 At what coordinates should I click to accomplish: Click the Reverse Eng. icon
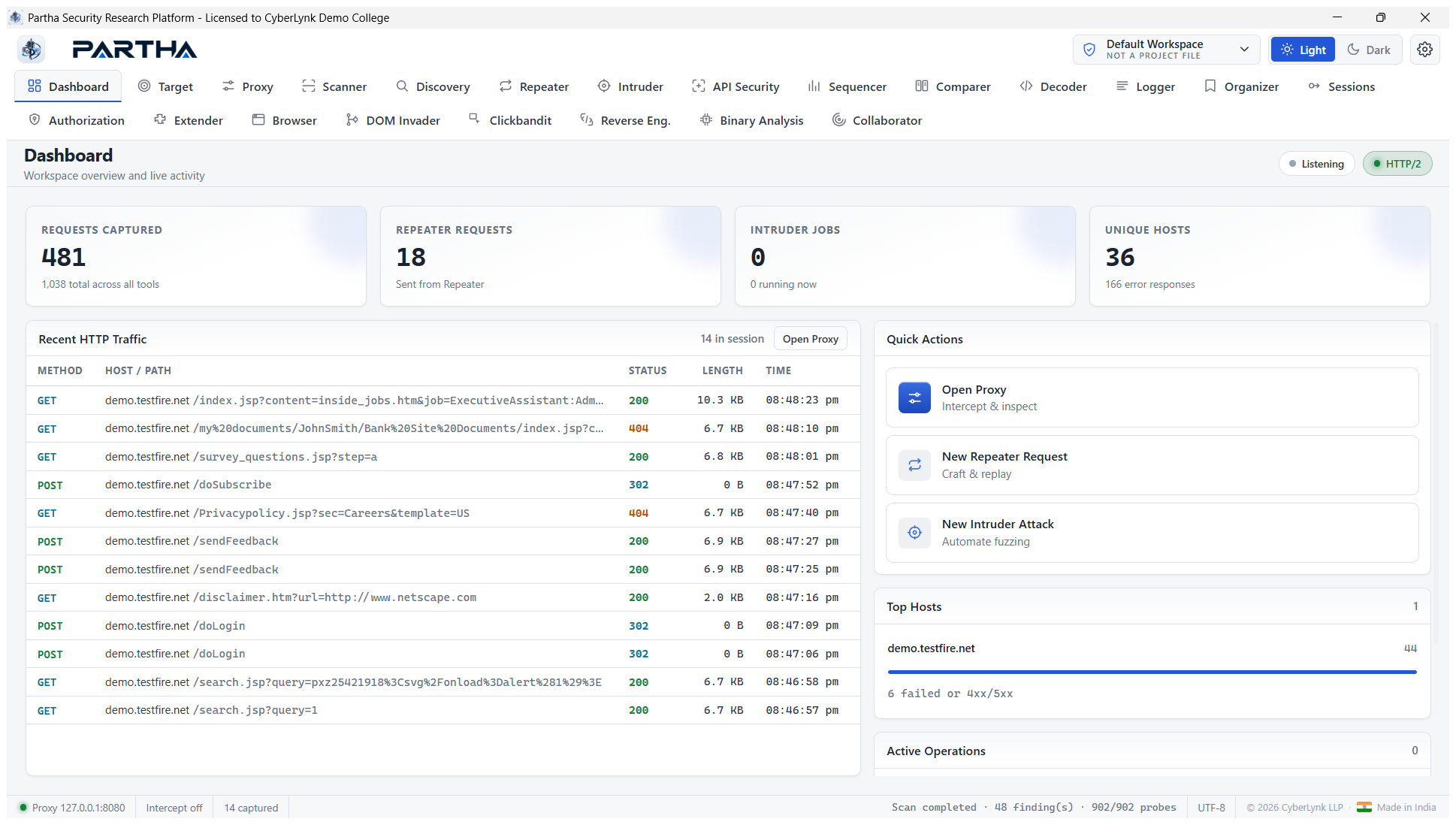point(587,119)
